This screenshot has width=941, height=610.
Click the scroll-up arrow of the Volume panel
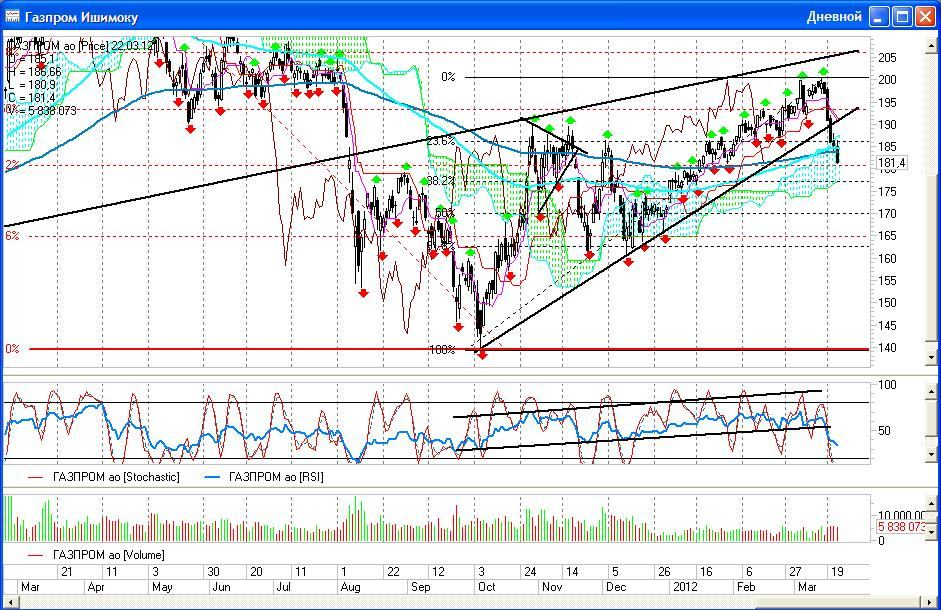click(931, 503)
